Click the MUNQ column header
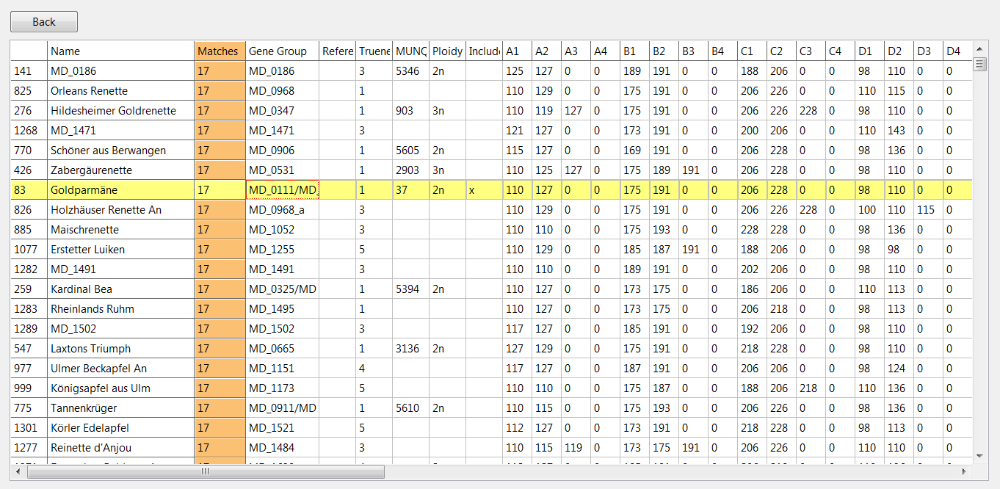Viewport: 1000px width, 489px height. click(x=411, y=50)
